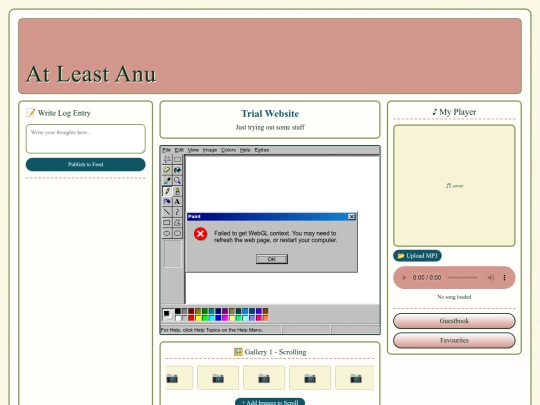Play the audio in My Player
Screen dimensions: 540x405
click(404, 278)
